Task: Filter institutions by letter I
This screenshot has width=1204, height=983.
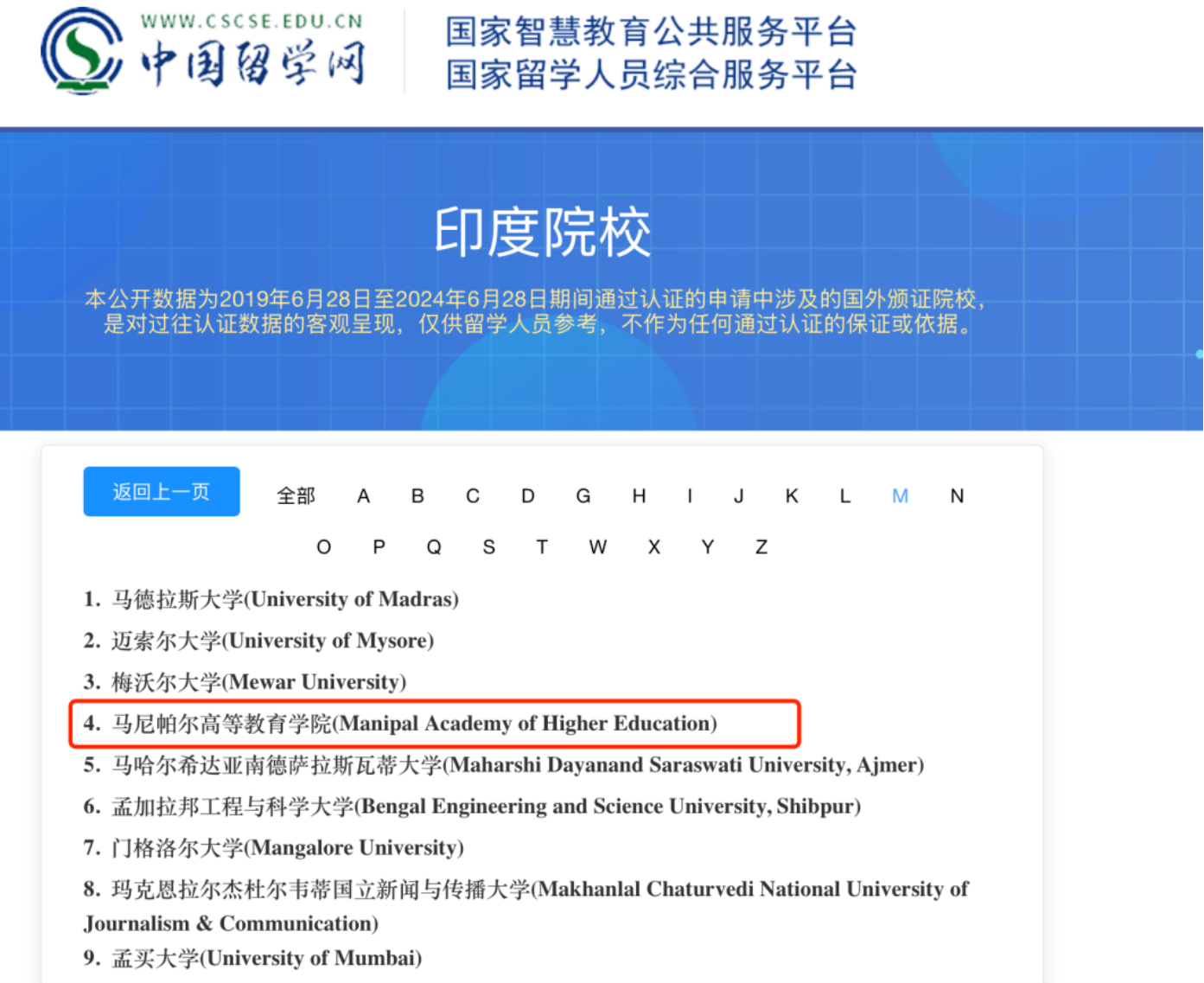Action: point(690,496)
